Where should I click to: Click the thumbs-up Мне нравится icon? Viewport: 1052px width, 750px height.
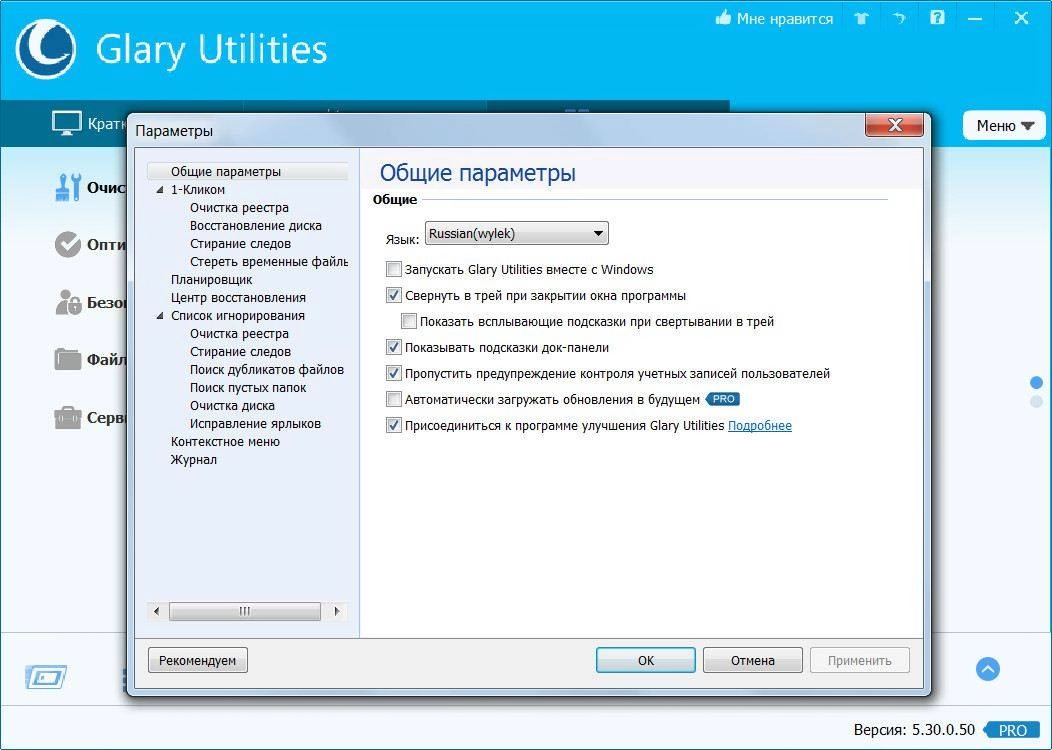pos(723,18)
